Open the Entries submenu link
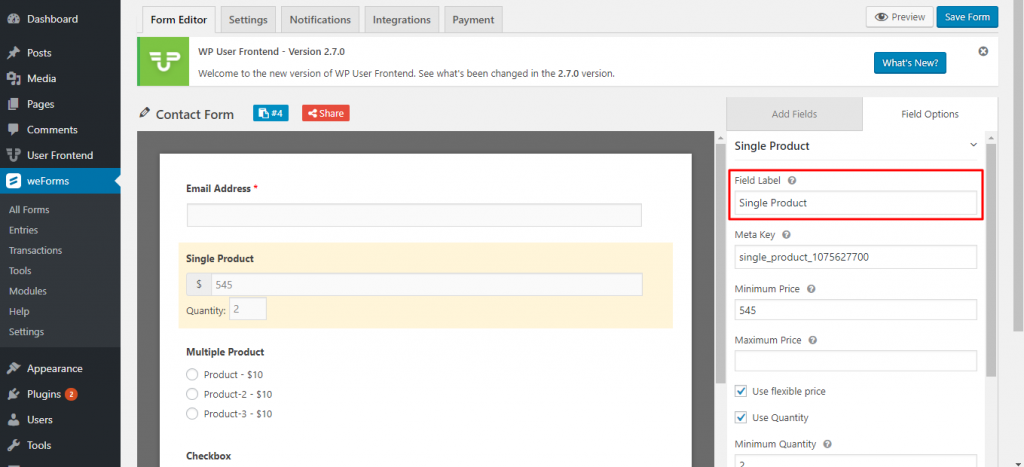Screen dimensions: 1024x467 click(24, 230)
